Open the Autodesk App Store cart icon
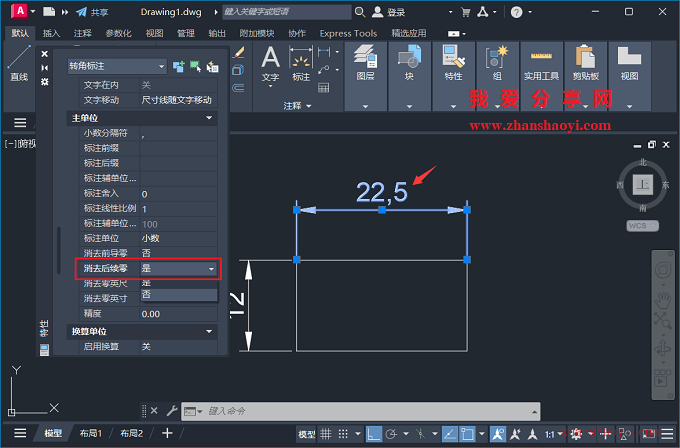This screenshot has width=680, height=448. (x=466, y=12)
